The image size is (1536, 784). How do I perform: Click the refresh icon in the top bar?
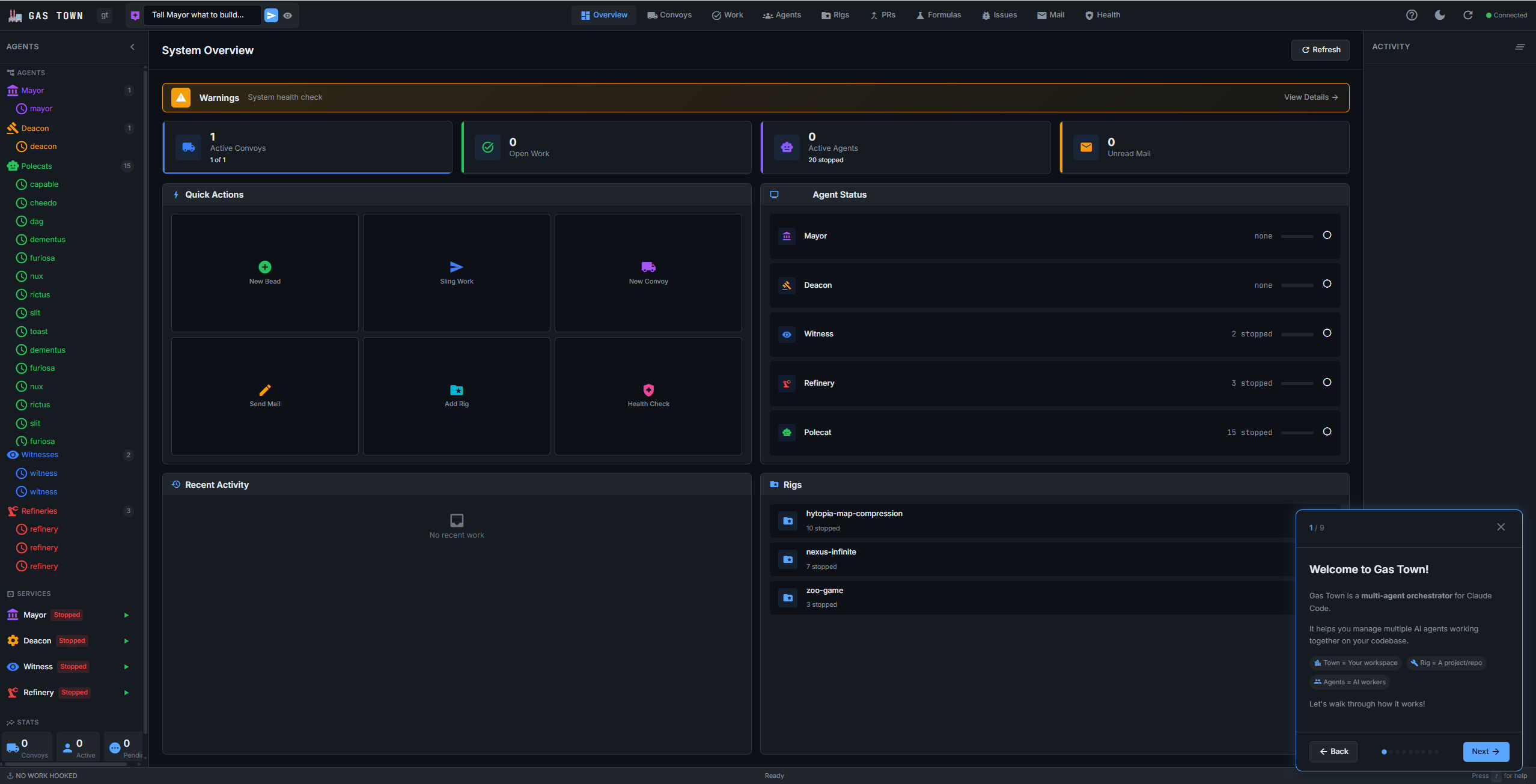pyautogui.click(x=1468, y=15)
